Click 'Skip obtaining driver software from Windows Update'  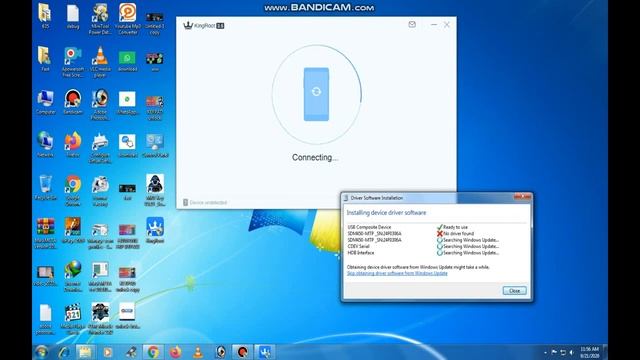click(397, 273)
